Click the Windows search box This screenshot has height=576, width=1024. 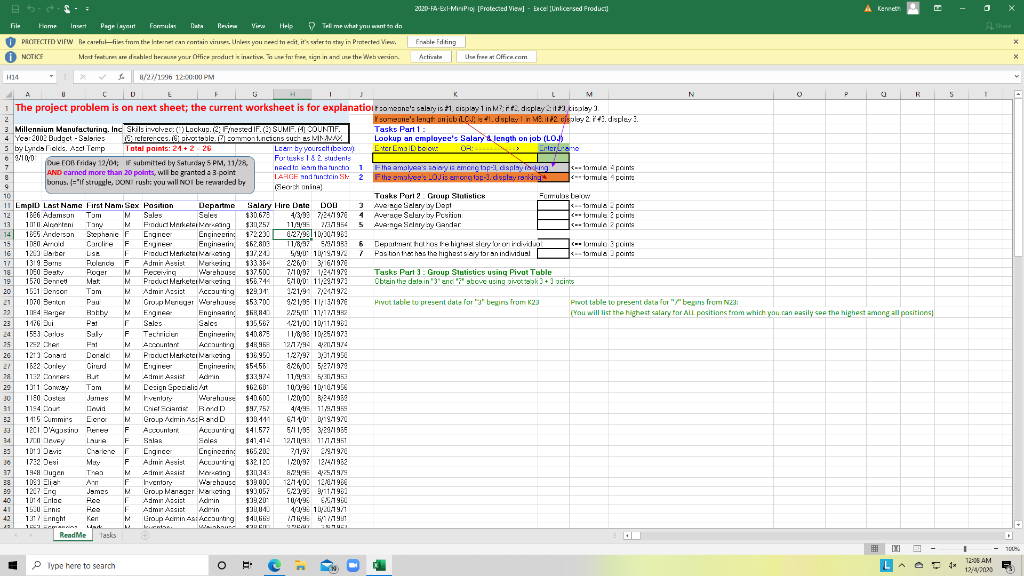(x=120, y=566)
